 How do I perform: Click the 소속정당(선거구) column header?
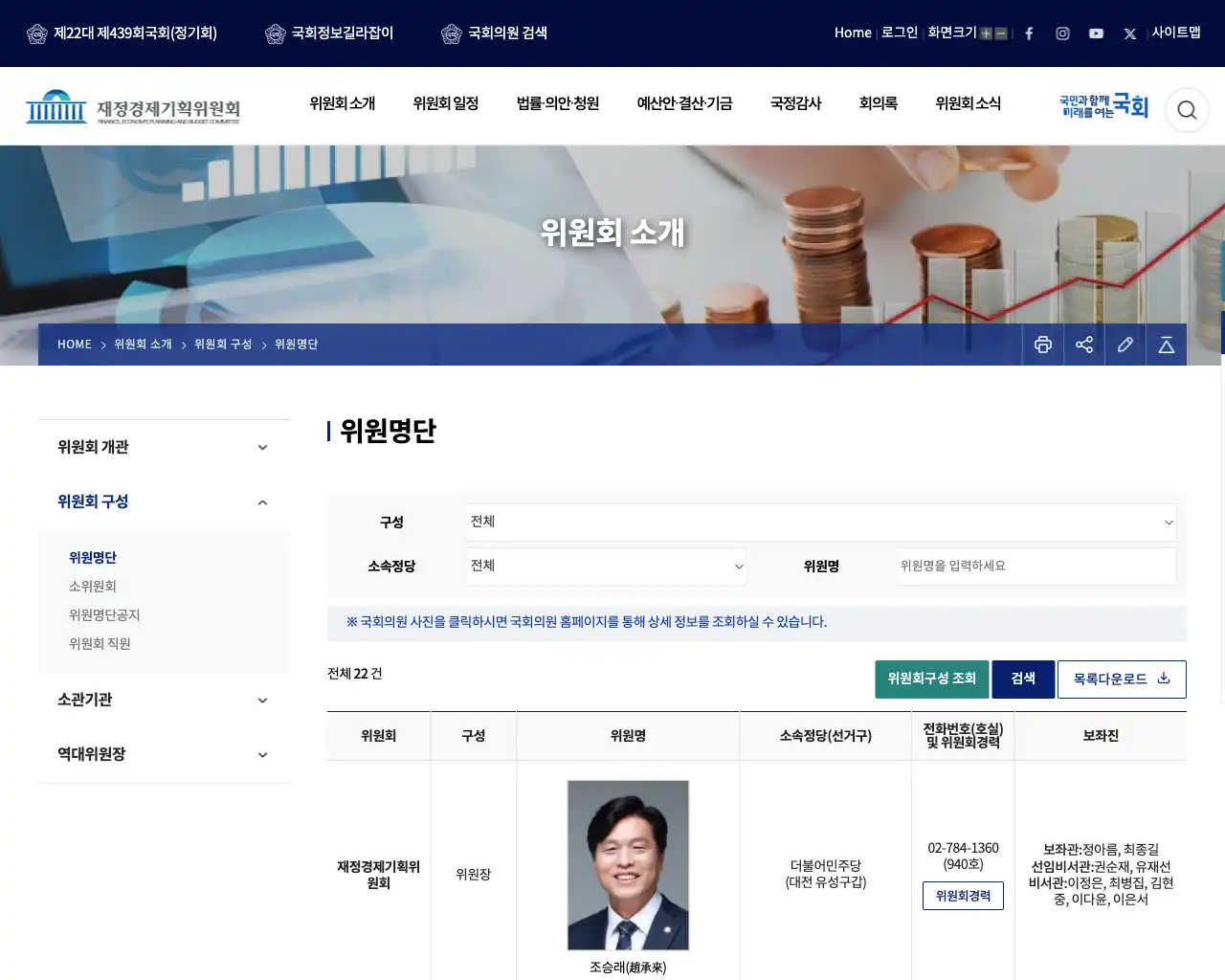tap(825, 736)
